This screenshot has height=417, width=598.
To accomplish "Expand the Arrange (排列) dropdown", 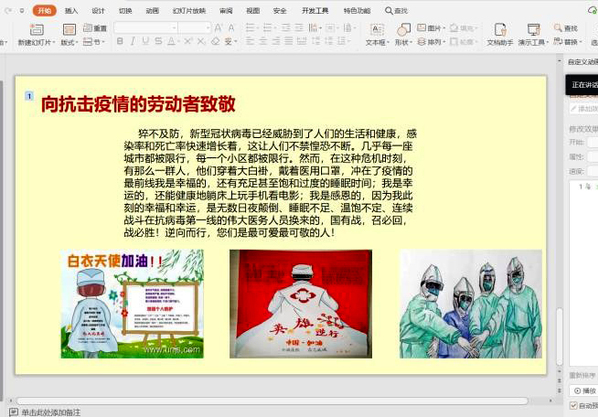I will 431,42.
